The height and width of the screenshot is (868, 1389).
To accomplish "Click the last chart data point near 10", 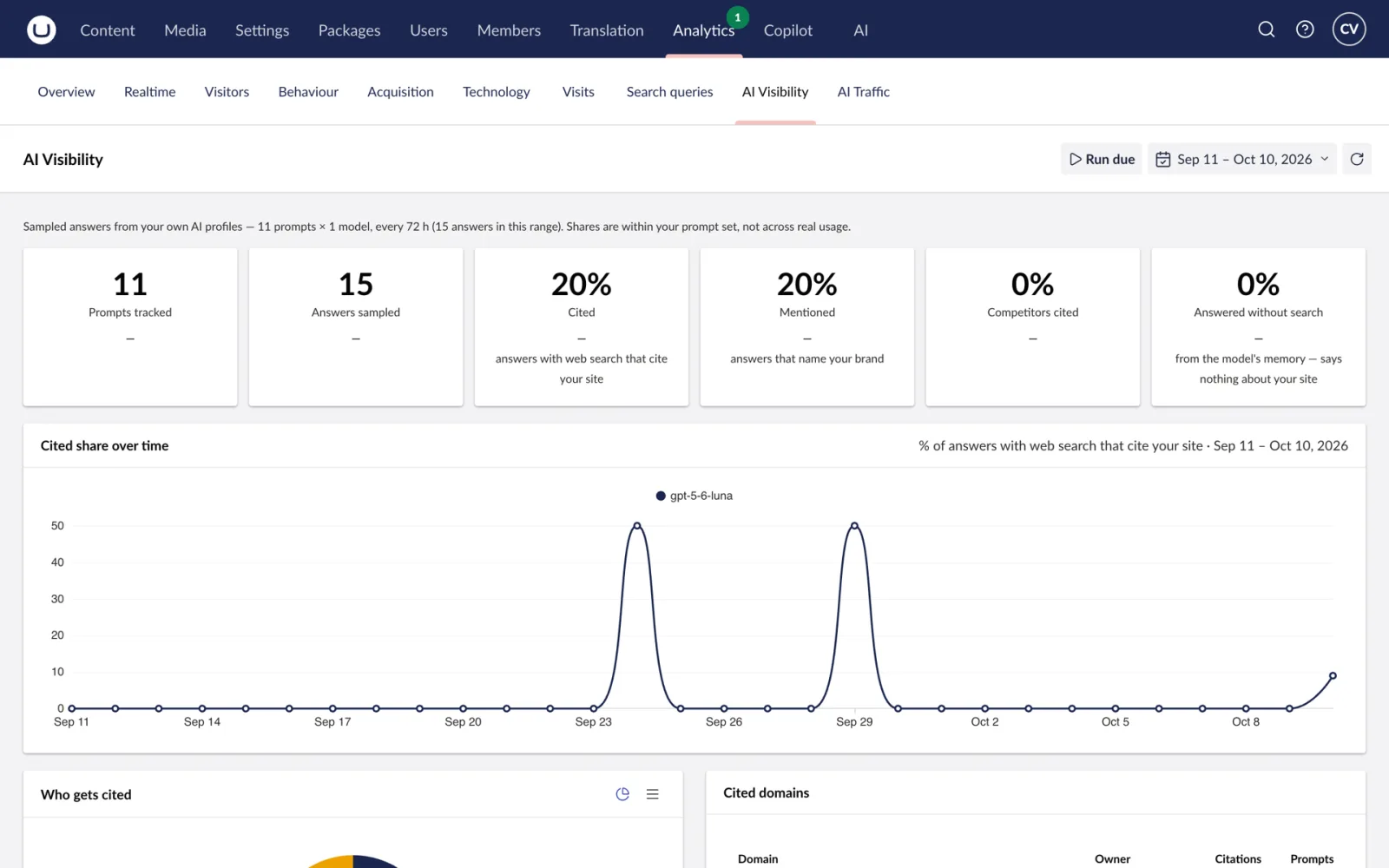I will tap(1333, 675).
